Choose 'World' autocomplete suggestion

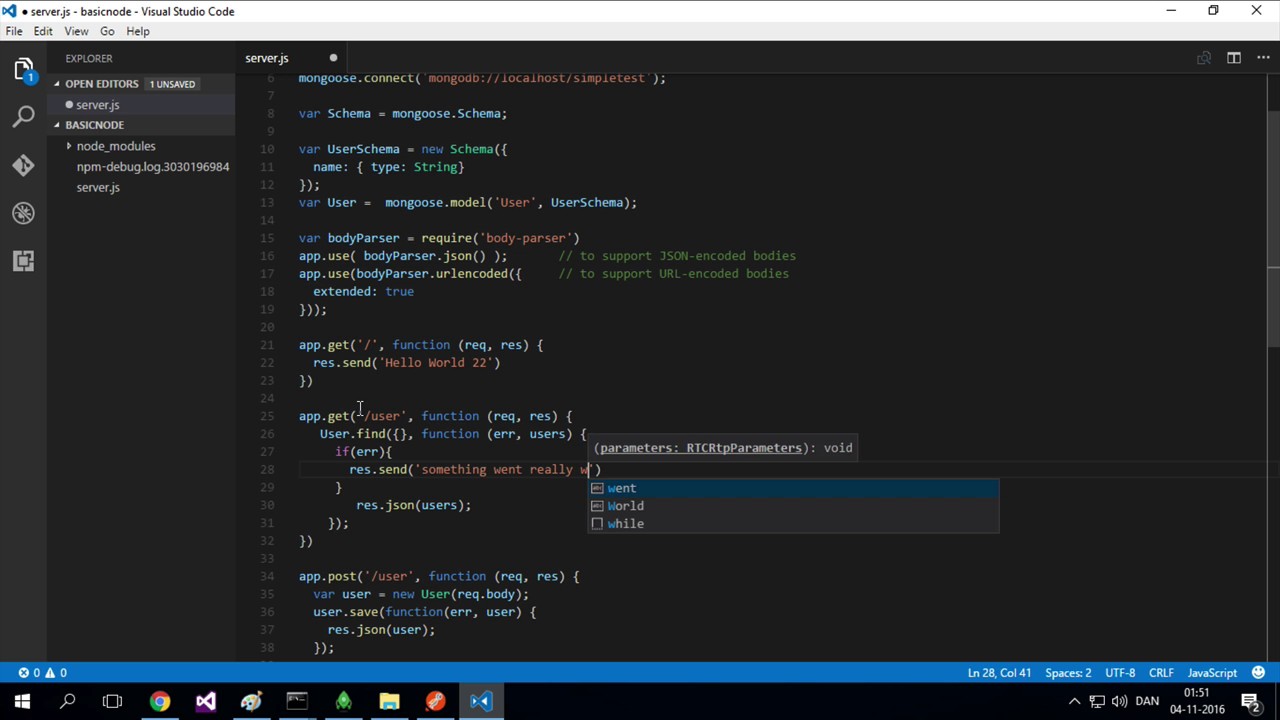pos(793,506)
